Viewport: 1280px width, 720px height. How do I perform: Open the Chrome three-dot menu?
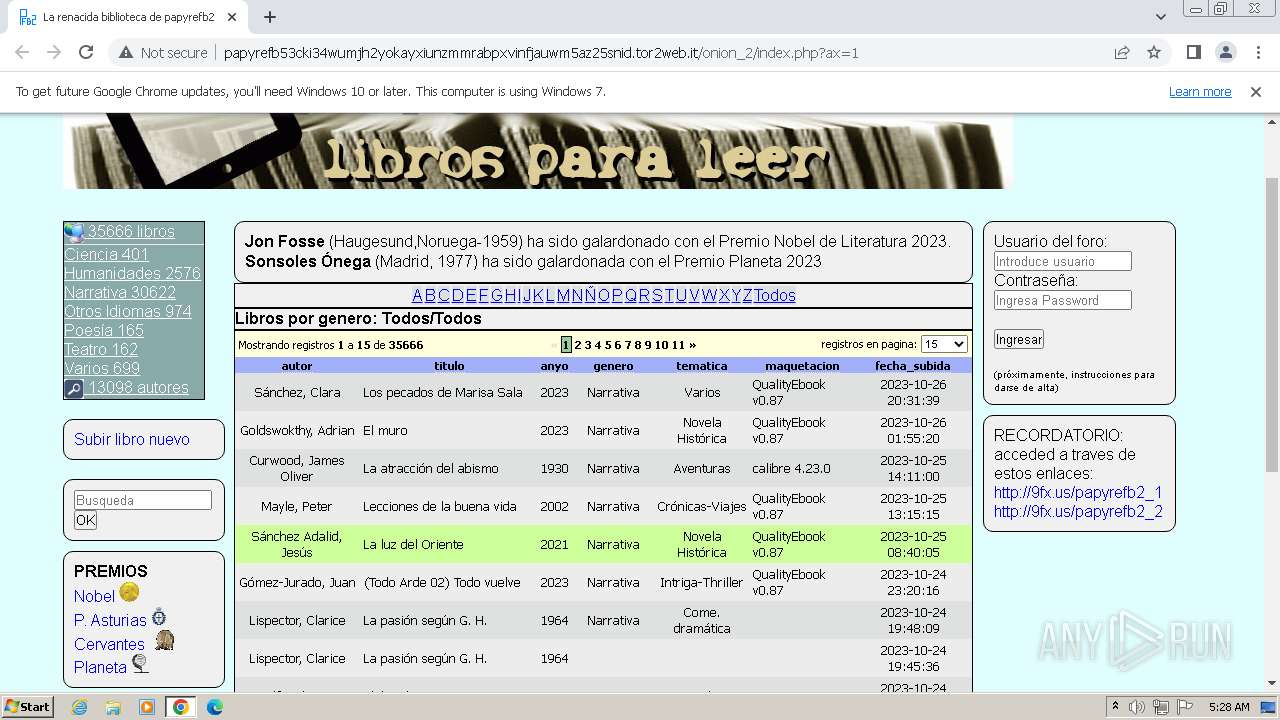pos(1258,53)
